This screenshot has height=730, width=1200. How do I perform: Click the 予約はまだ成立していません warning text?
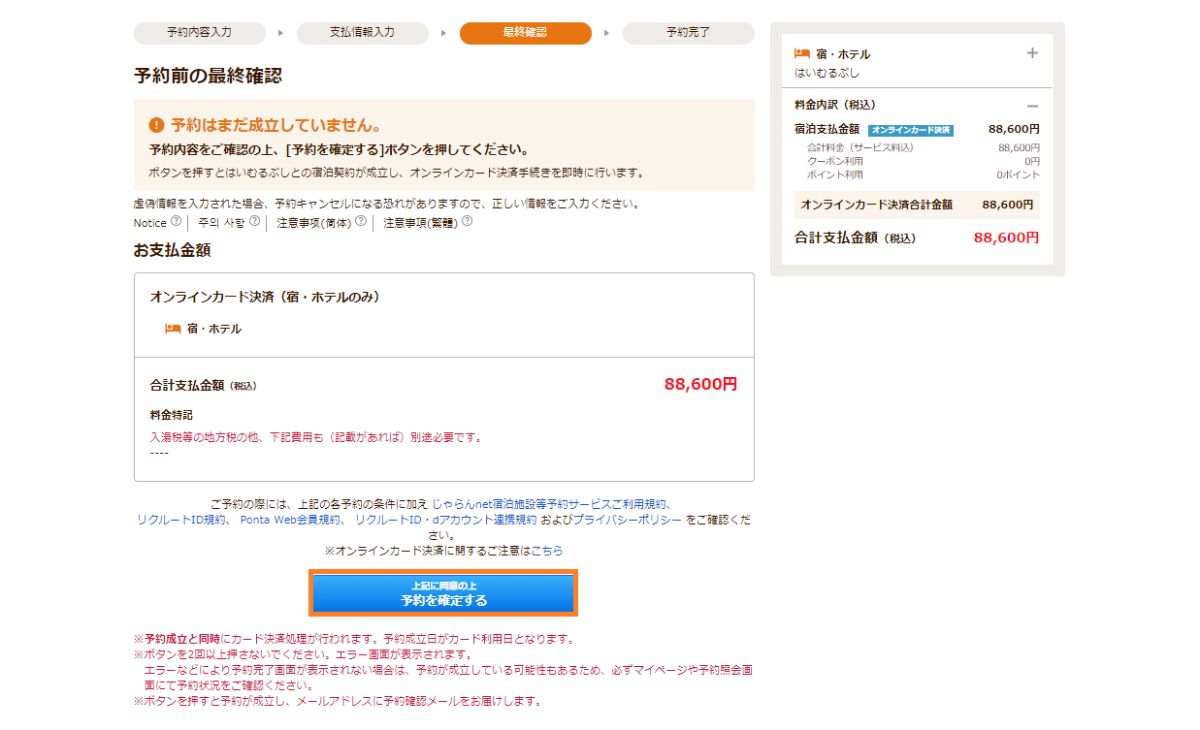point(276,126)
